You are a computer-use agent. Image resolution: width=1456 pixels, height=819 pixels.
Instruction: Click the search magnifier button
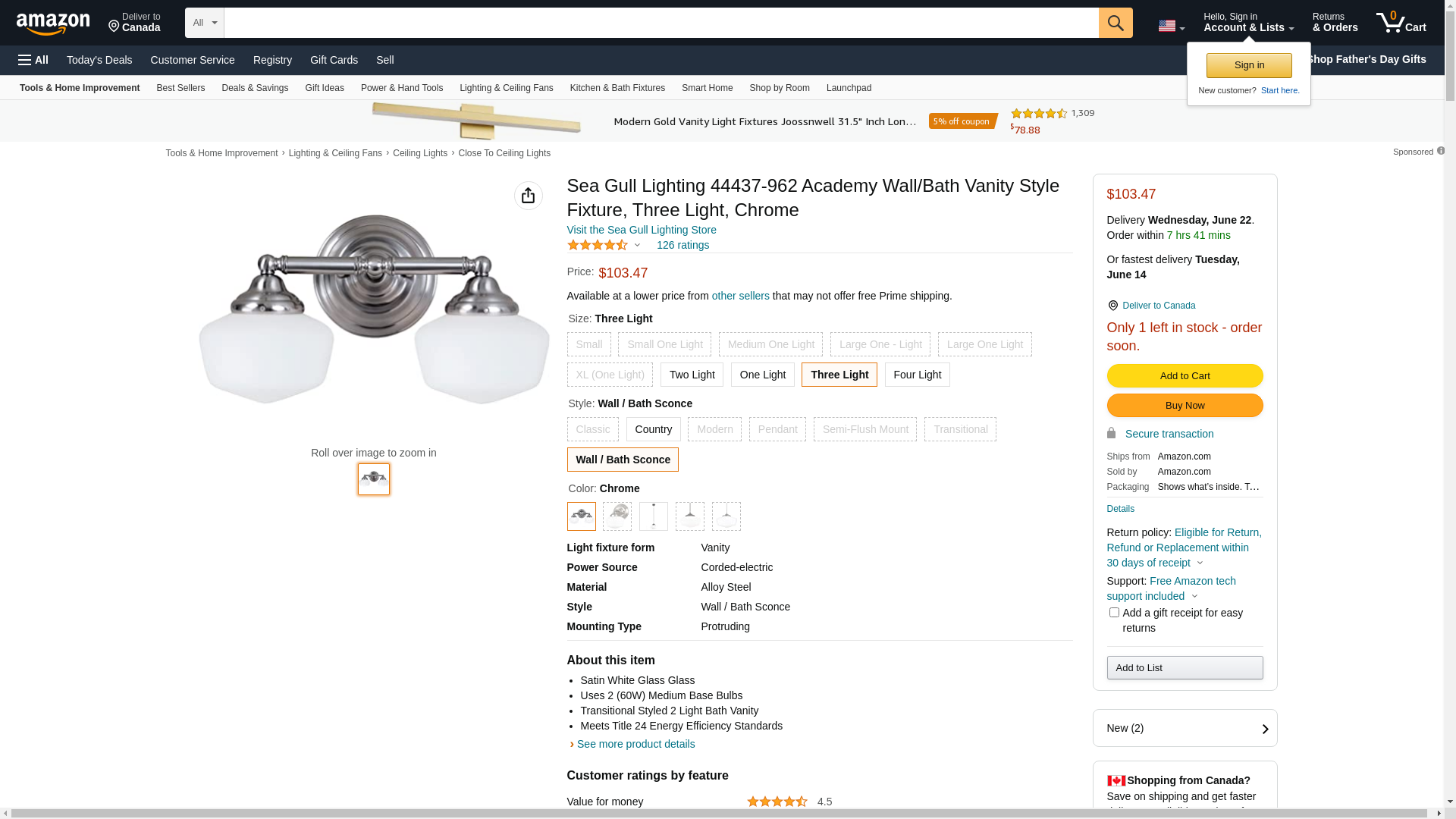tap(1115, 23)
